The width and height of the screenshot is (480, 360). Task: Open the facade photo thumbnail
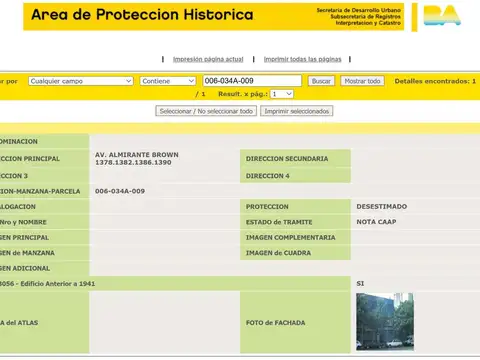385,322
